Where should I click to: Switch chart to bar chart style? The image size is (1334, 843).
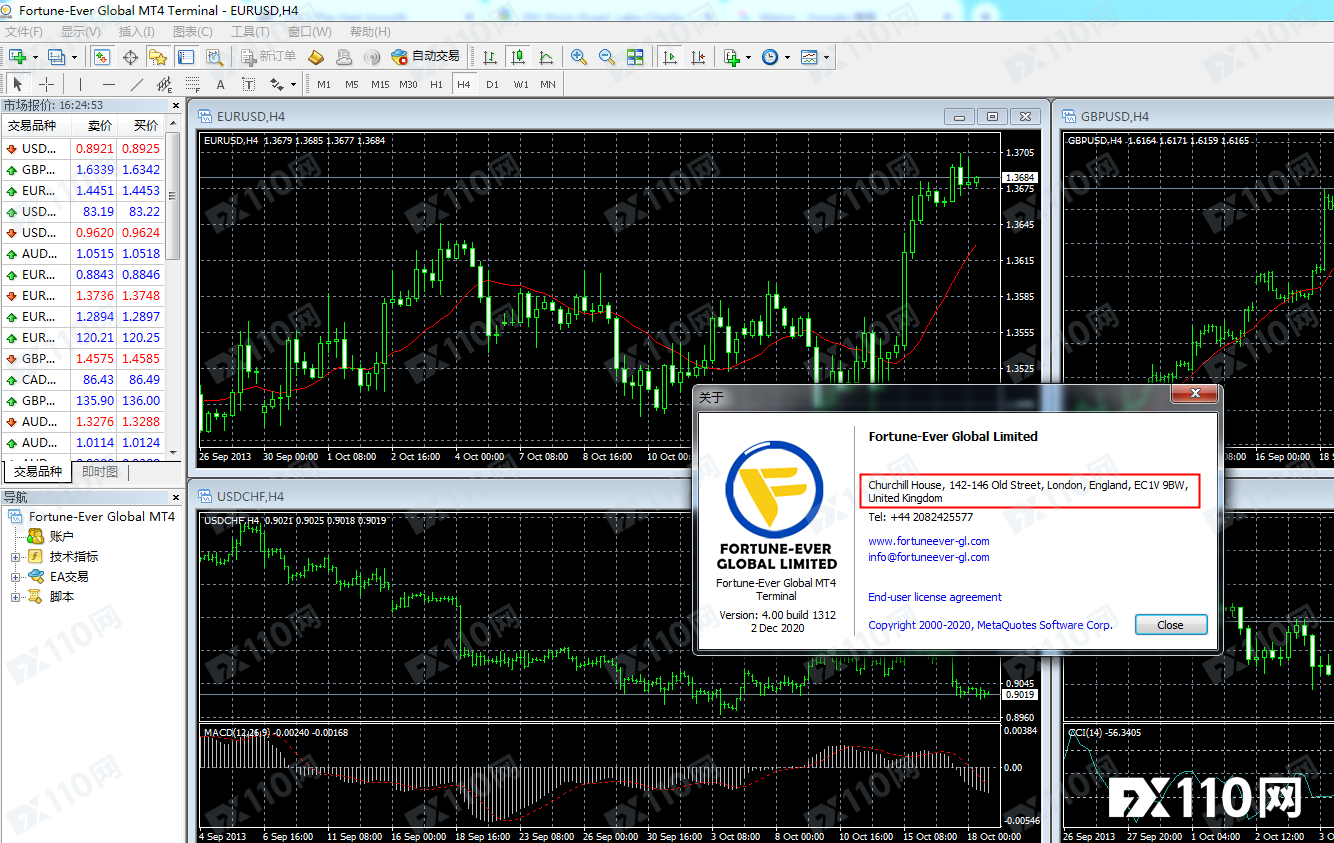(x=490, y=57)
